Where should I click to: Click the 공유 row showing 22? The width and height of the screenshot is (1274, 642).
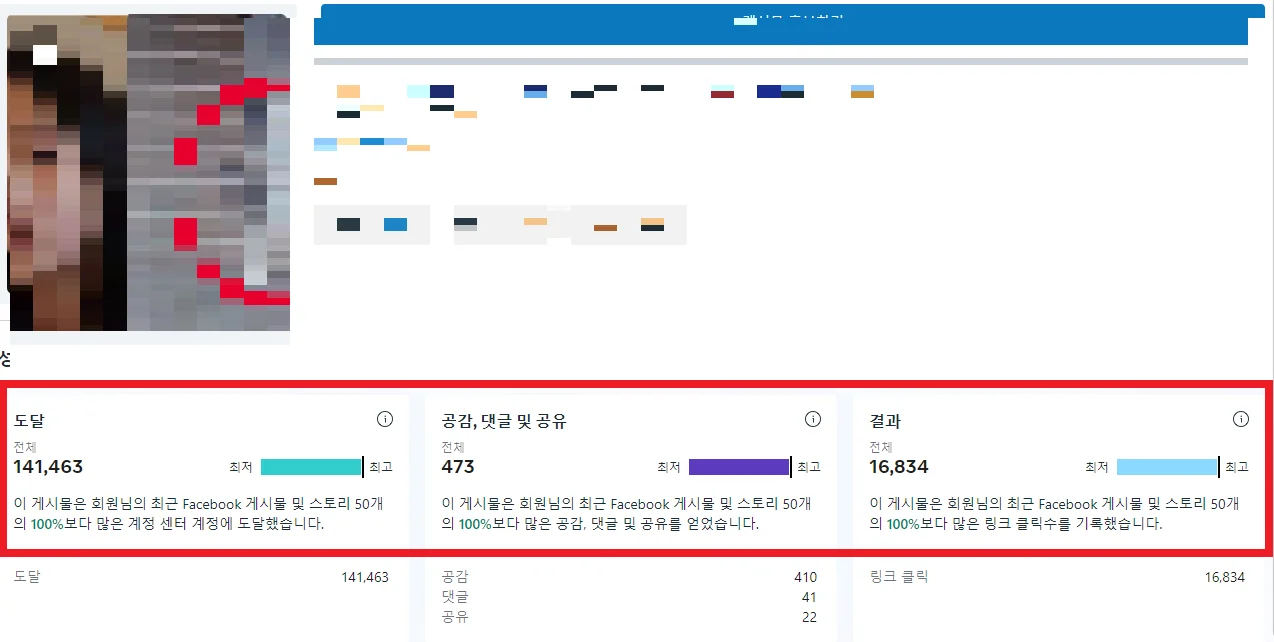tap(630, 617)
